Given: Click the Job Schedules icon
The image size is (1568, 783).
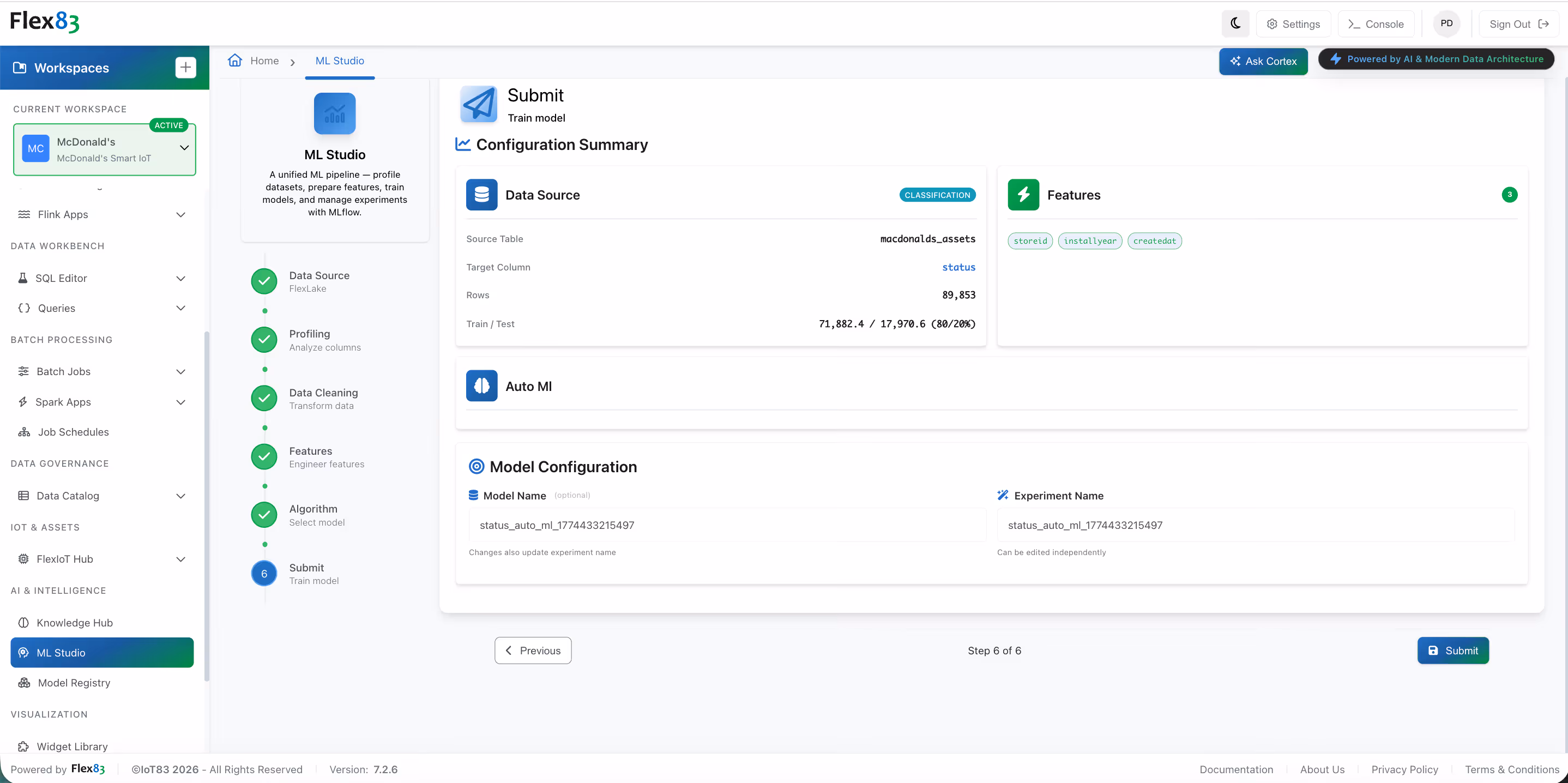Looking at the screenshot, I should coord(24,432).
